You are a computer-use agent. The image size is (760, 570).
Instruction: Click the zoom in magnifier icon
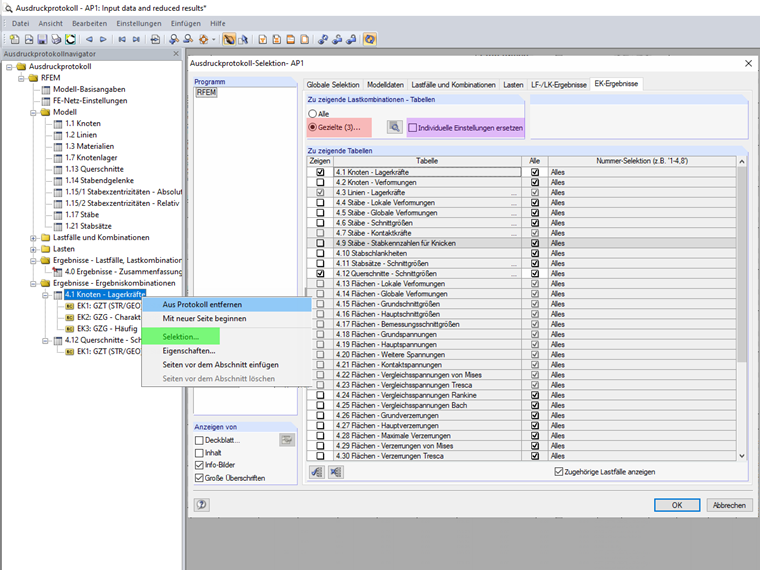tap(174, 39)
